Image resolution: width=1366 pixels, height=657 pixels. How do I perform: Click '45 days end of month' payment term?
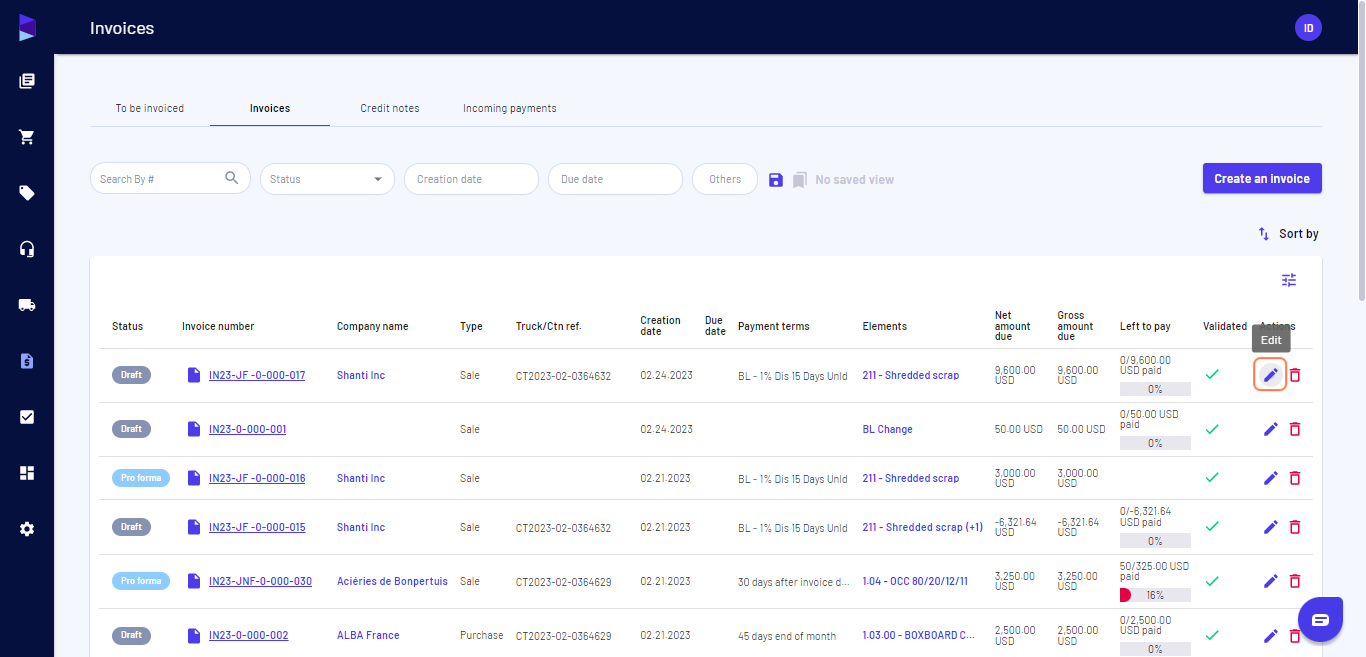(787, 635)
